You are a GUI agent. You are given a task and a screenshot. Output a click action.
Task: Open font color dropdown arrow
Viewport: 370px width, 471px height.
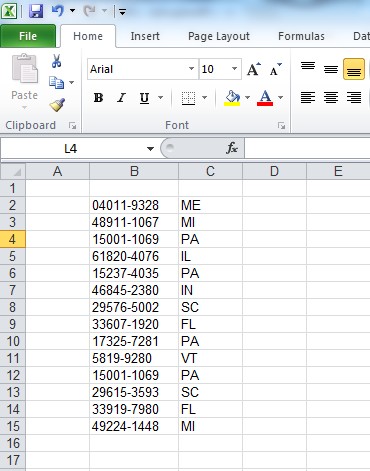[280, 98]
